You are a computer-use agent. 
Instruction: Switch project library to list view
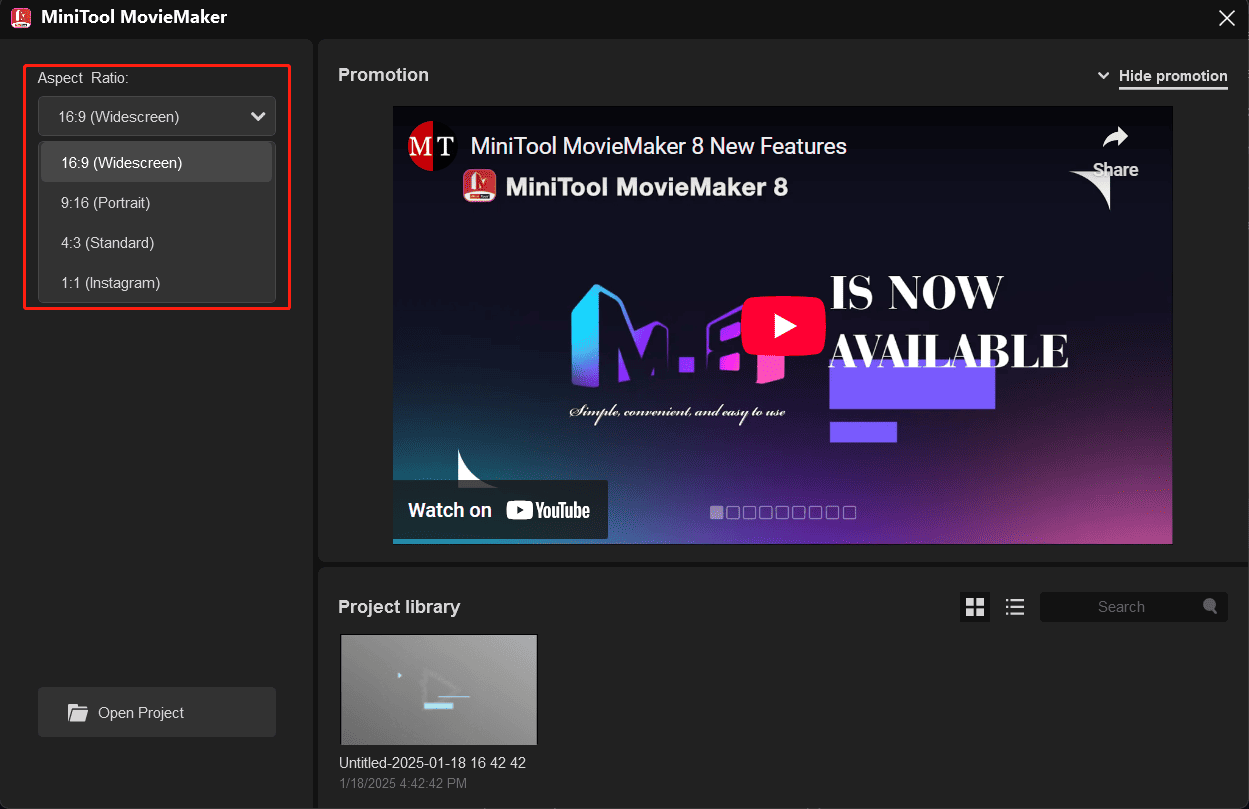click(x=1015, y=607)
